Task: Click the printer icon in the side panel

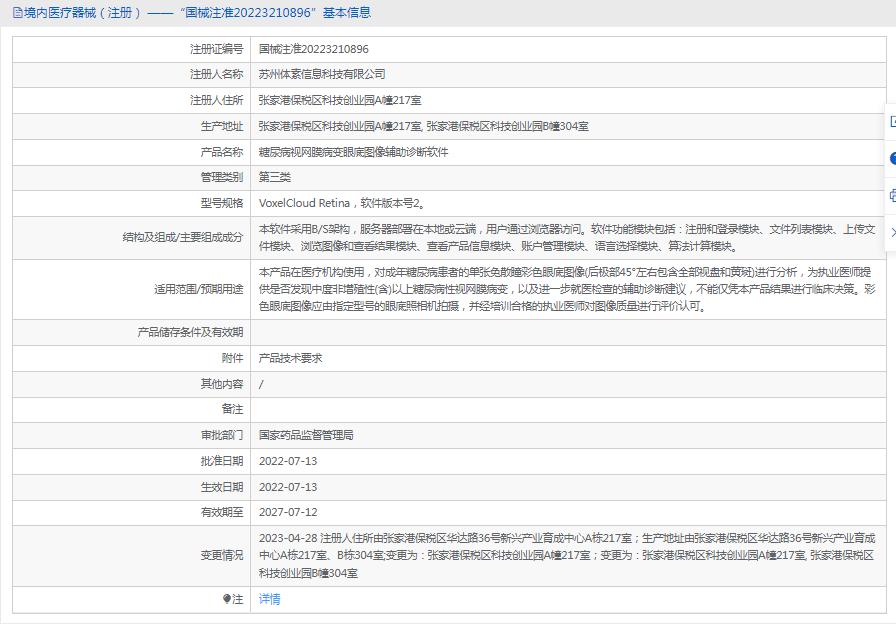Action: pos(893,196)
